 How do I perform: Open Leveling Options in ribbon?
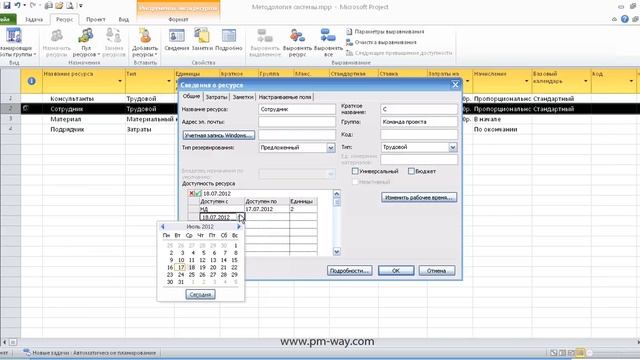tap(385, 31)
